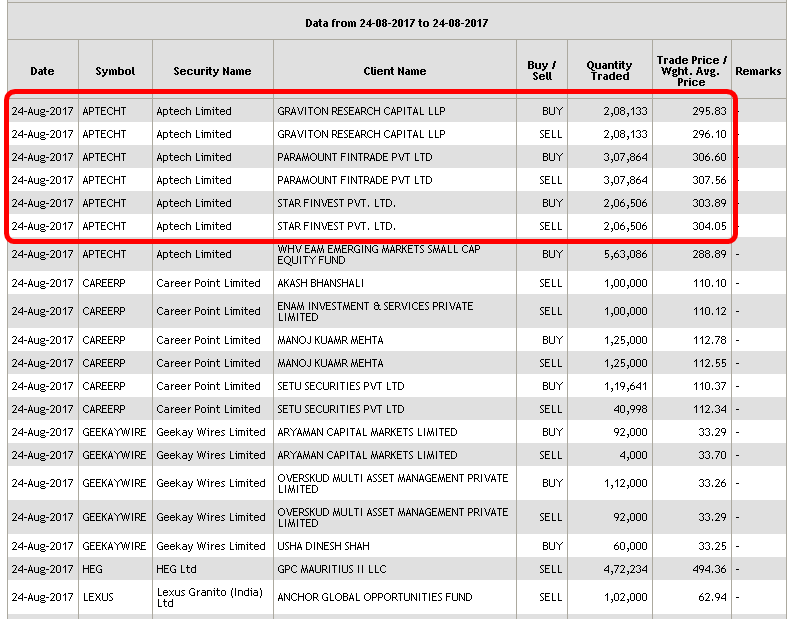Select price 33.70
This screenshot has height=619, width=792.
click(x=712, y=455)
